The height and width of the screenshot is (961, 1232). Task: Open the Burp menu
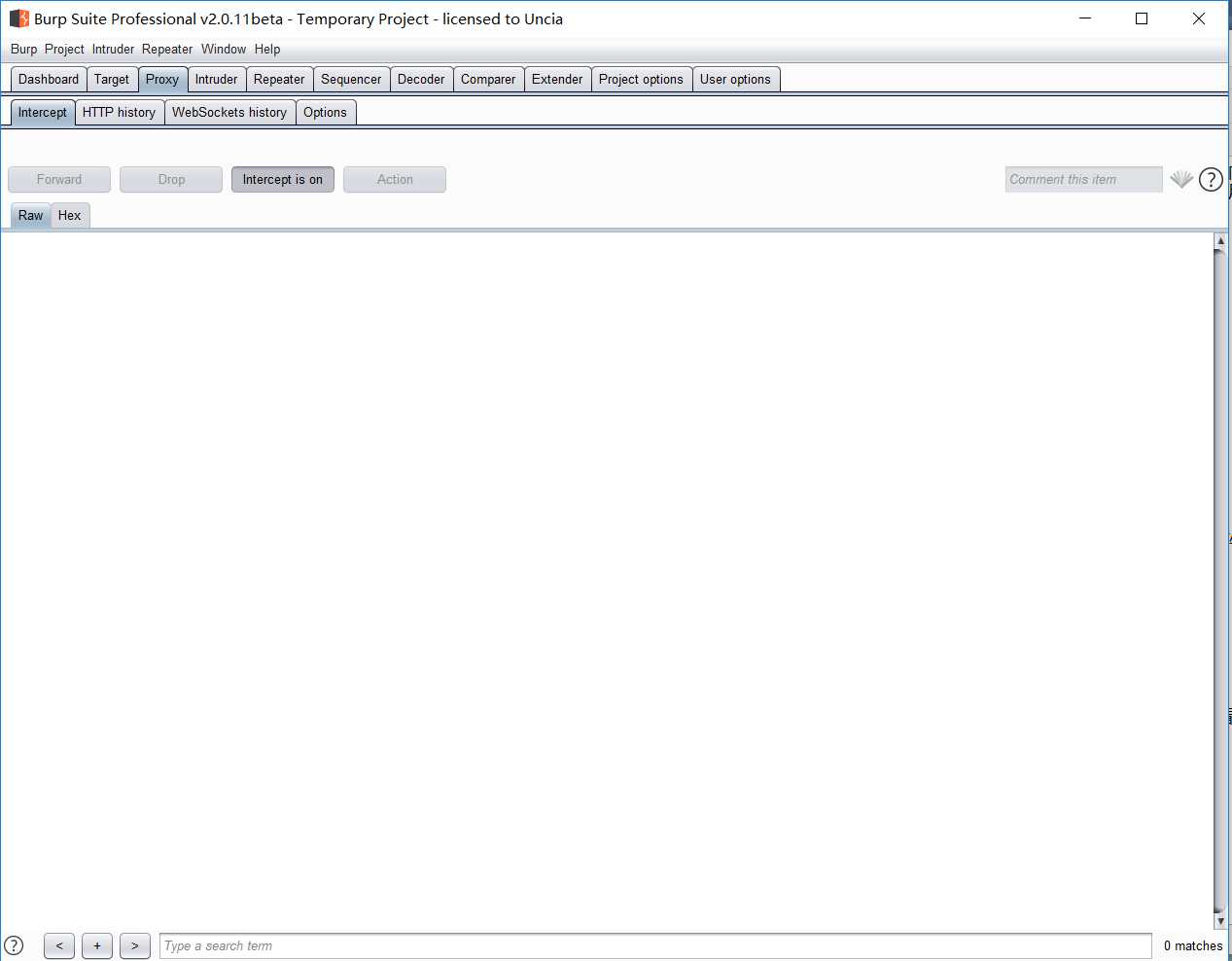pyautogui.click(x=24, y=49)
